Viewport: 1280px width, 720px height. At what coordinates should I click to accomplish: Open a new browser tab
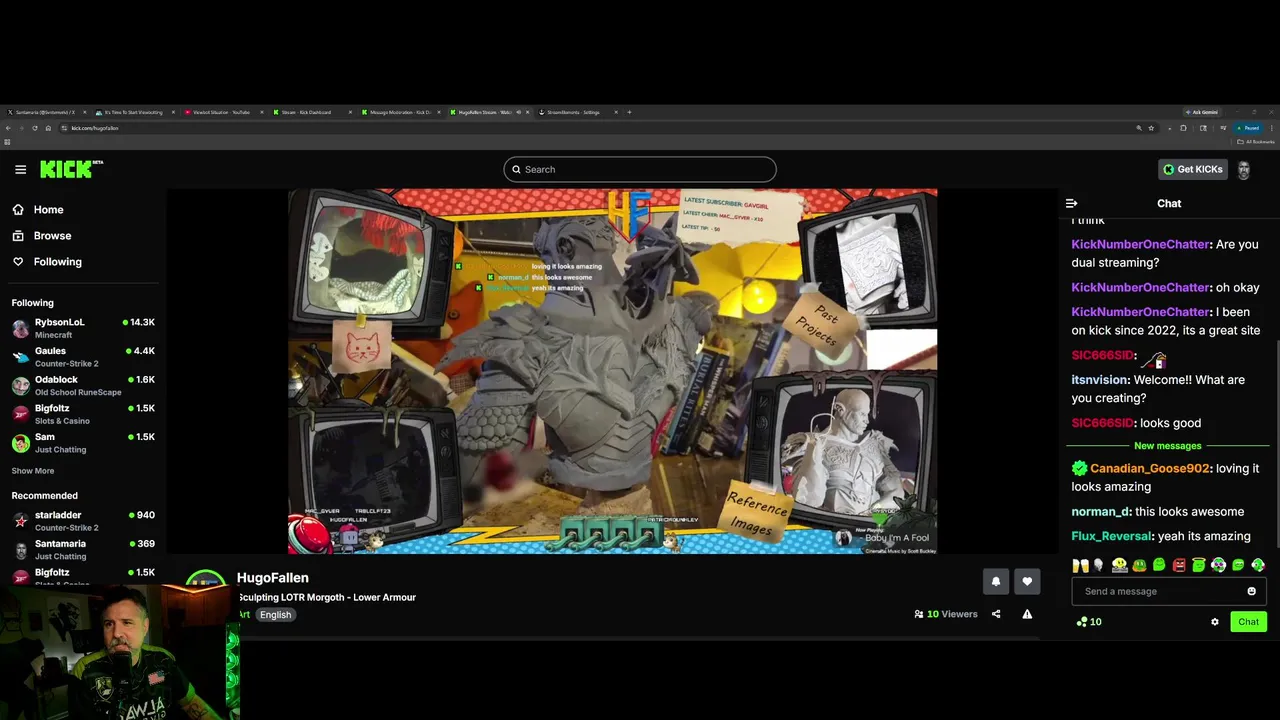(x=629, y=112)
